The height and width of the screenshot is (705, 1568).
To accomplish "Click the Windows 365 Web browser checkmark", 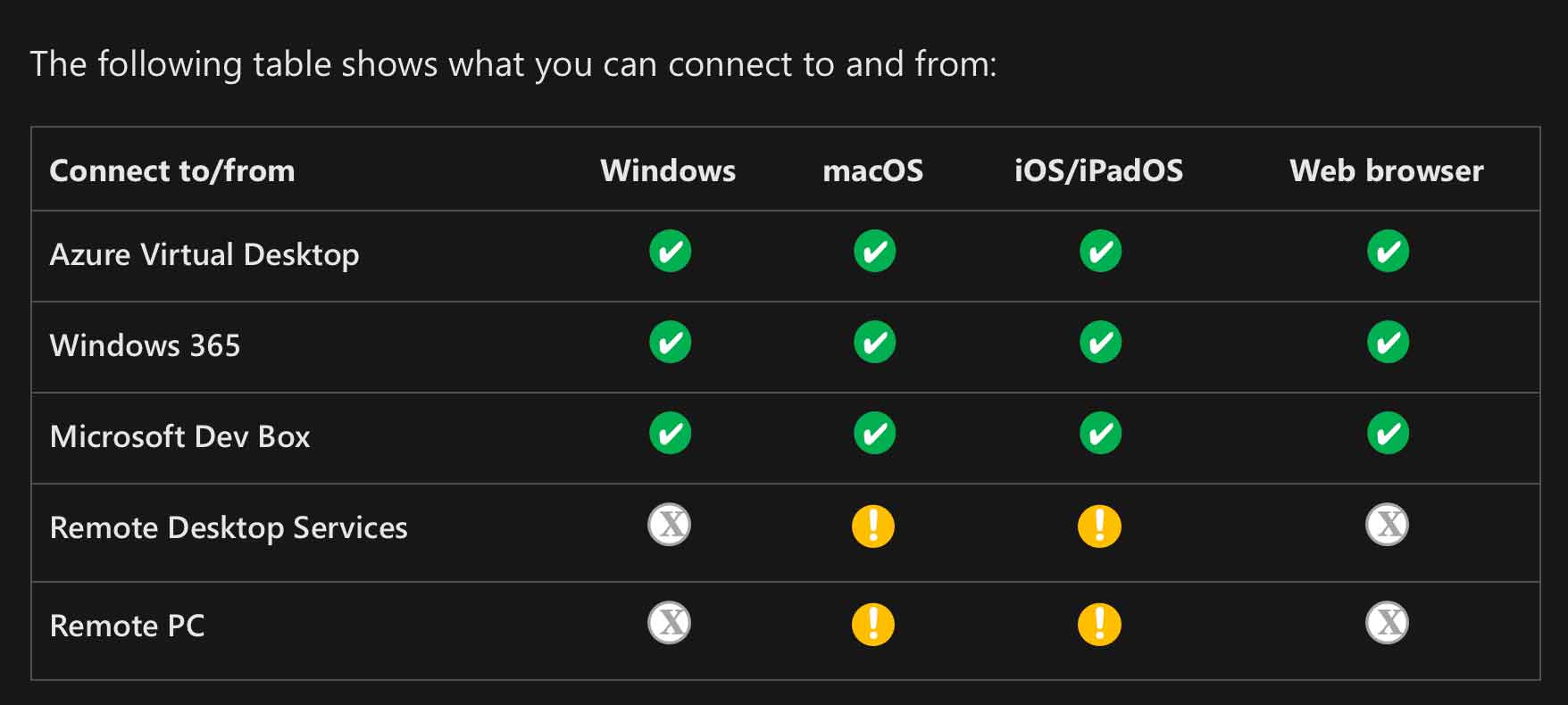I will [x=1388, y=343].
